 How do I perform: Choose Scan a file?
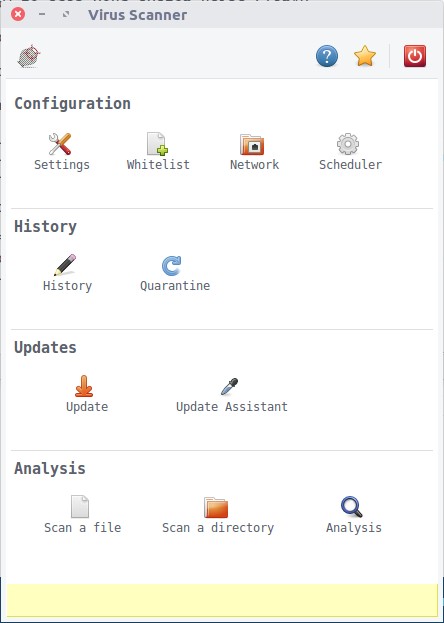(82, 515)
